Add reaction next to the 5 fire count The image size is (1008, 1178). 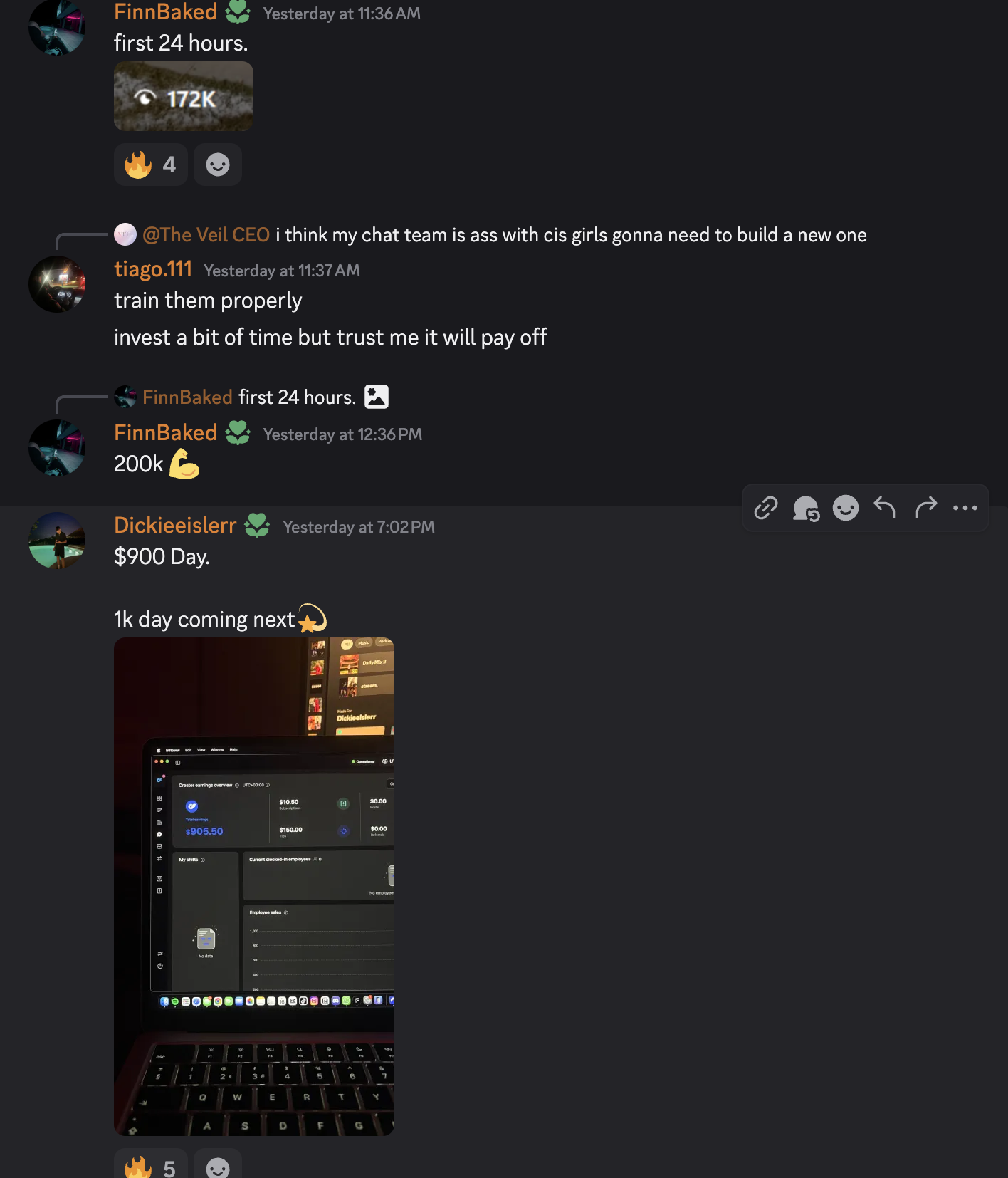tap(218, 1165)
